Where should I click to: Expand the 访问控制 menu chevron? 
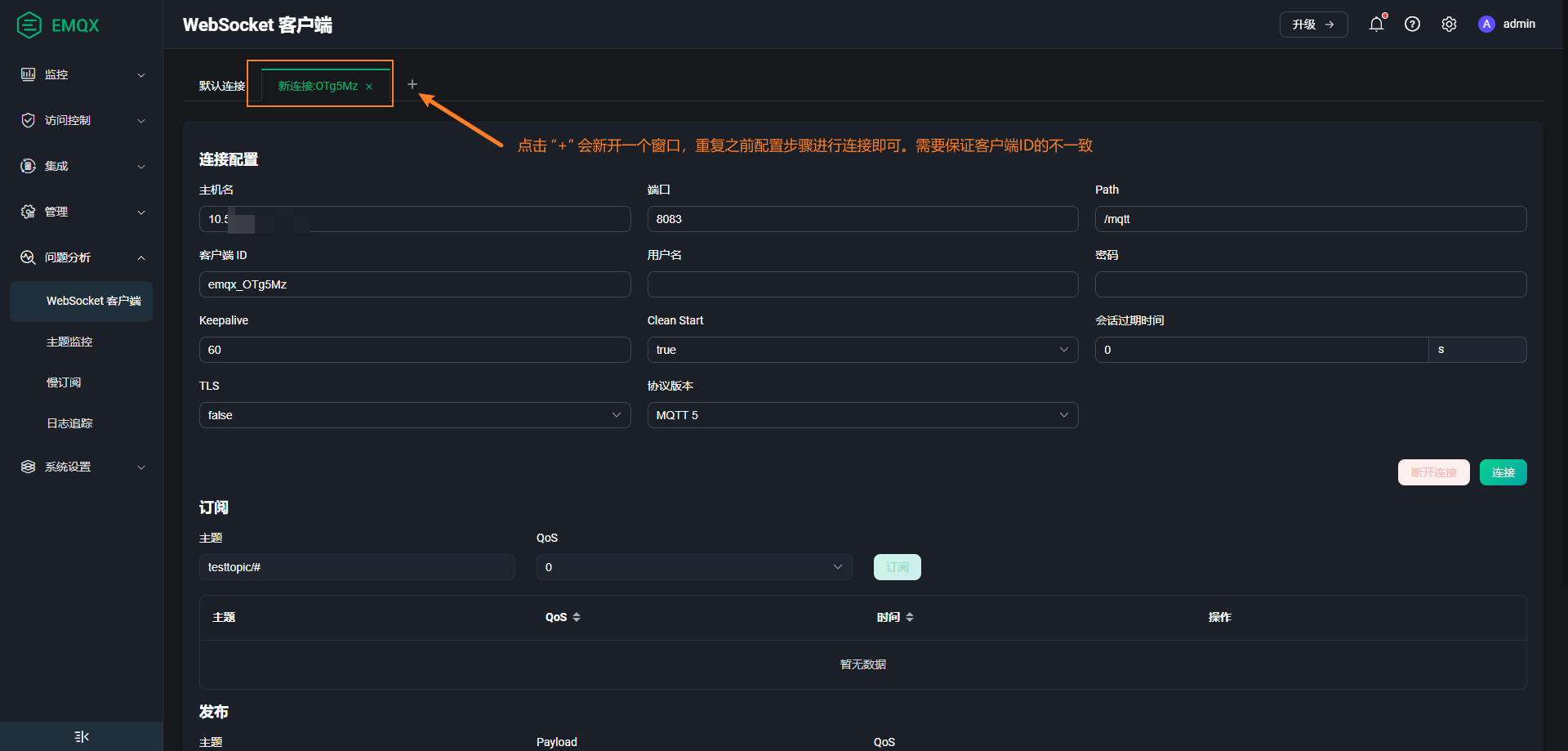[x=141, y=121]
